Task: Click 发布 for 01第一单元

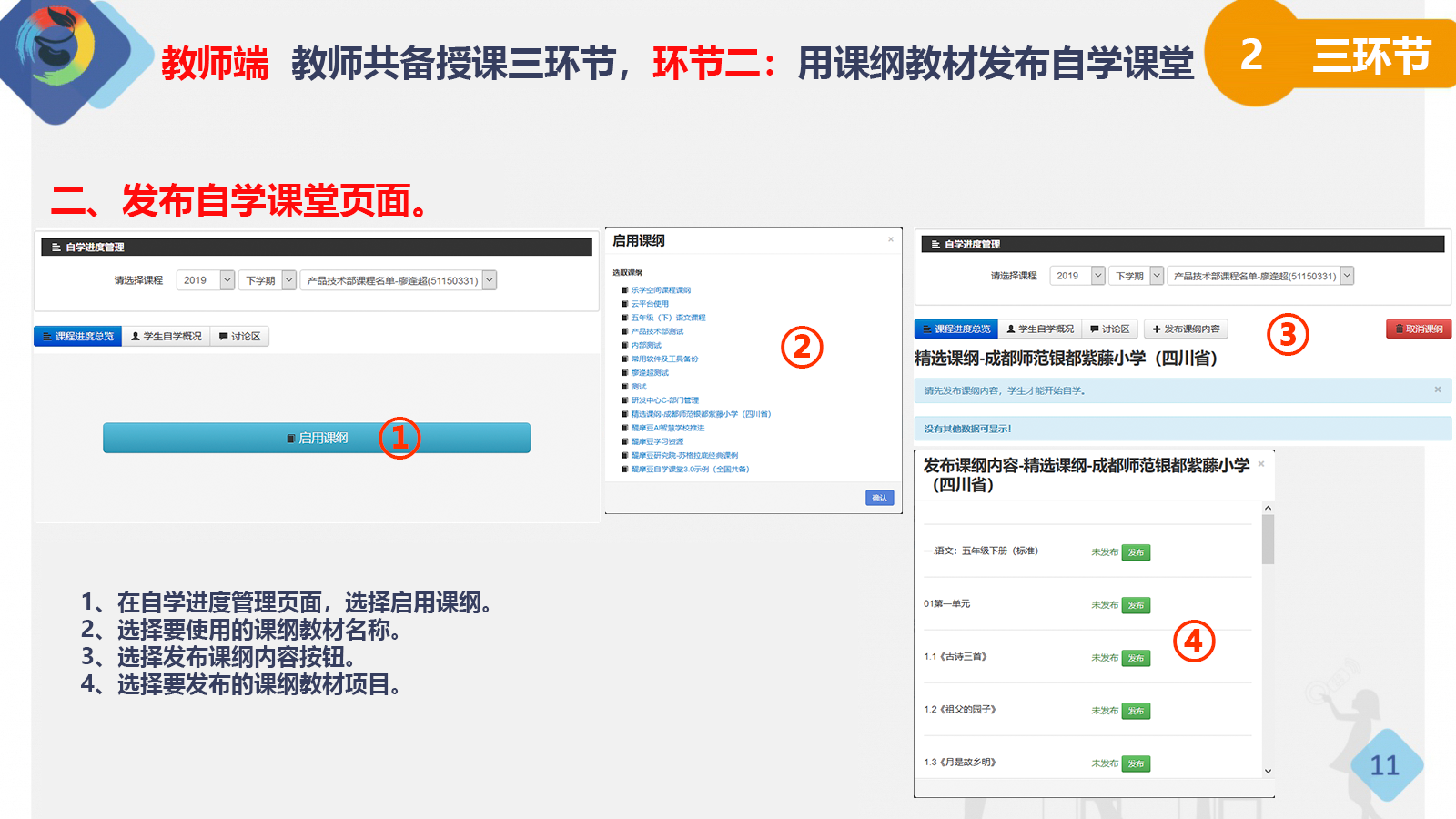Action: tap(1136, 605)
